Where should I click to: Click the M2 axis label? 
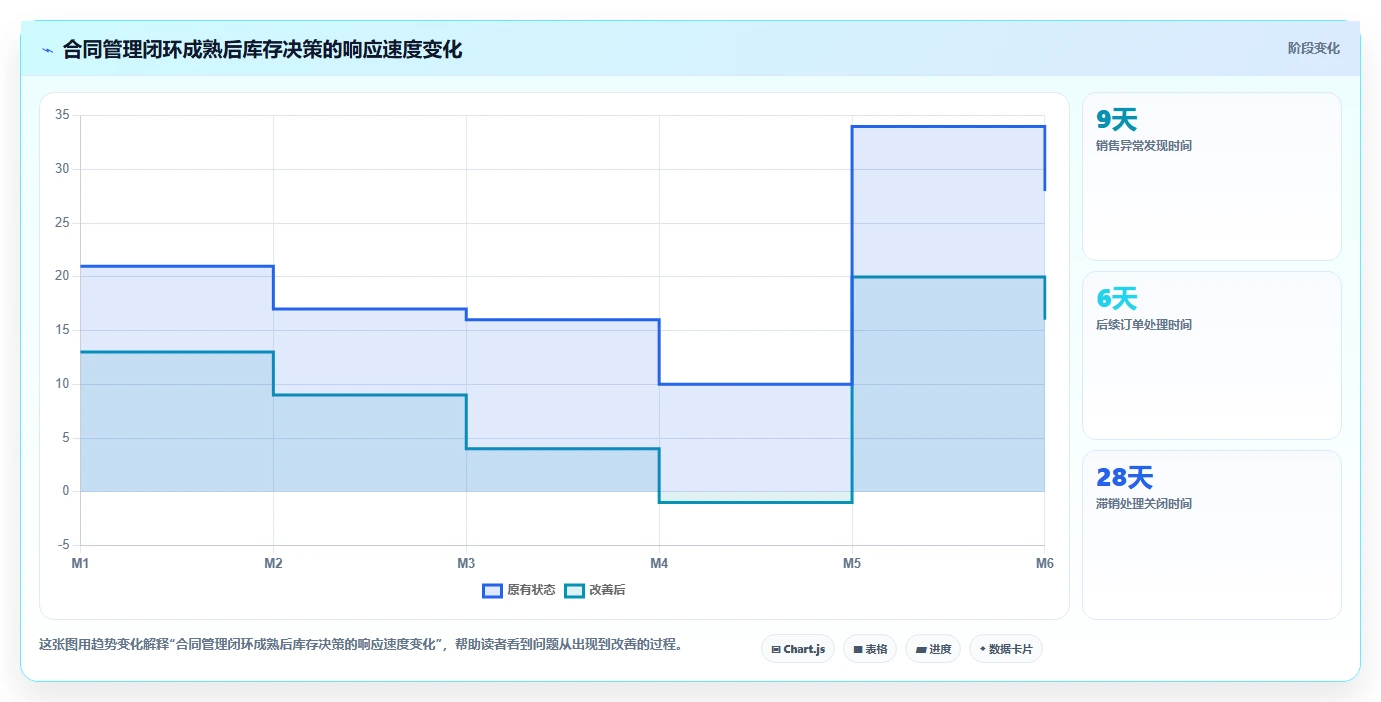(x=273, y=563)
